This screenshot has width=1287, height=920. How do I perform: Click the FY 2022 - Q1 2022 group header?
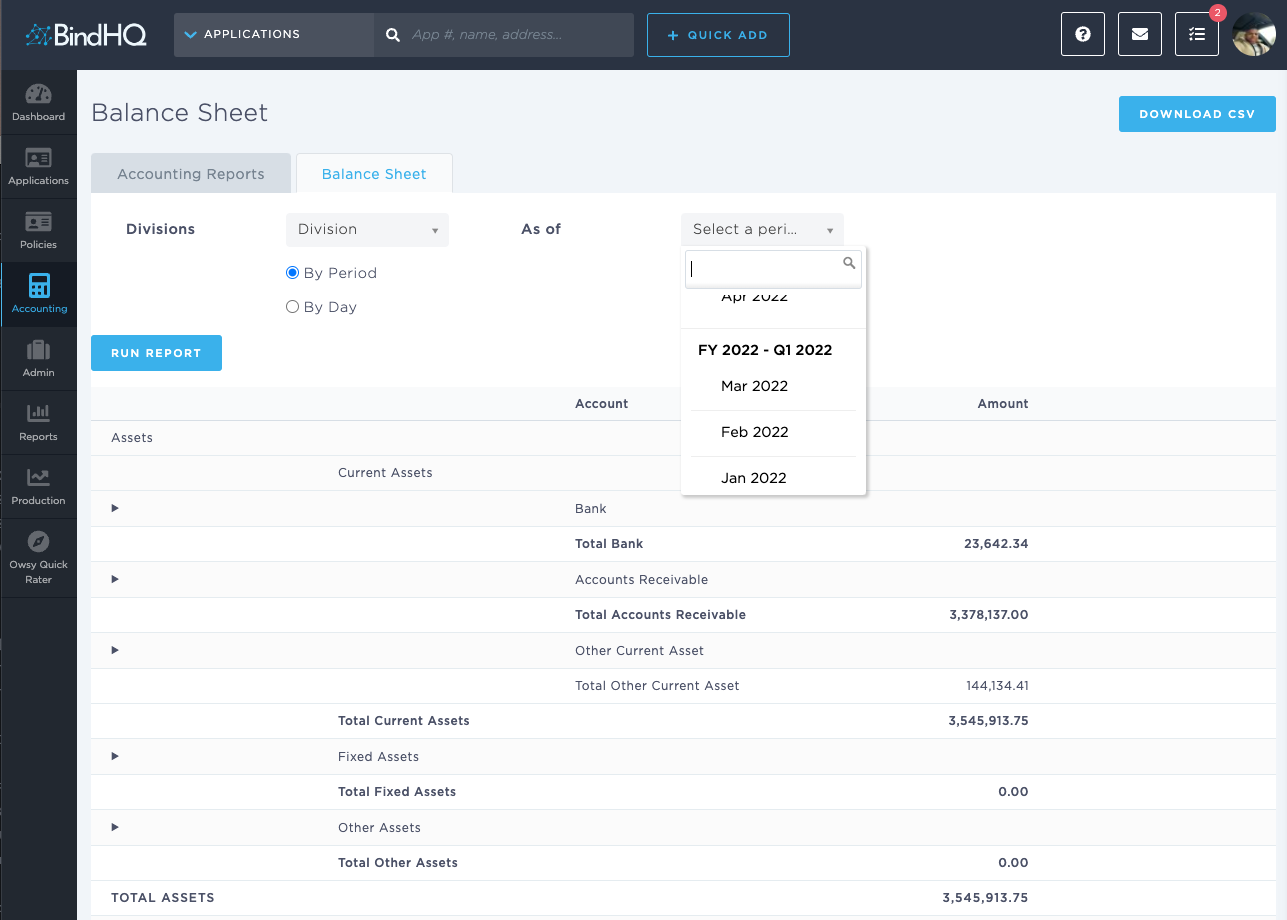765,350
